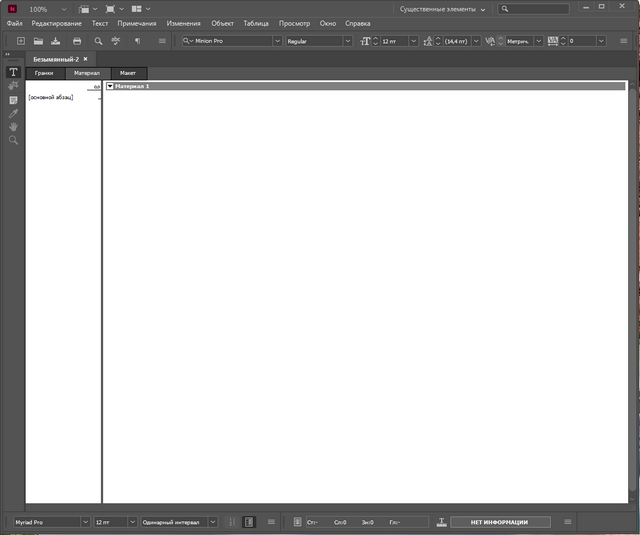Select the Note tool
640x535 pixels.
click(x=13, y=100)
